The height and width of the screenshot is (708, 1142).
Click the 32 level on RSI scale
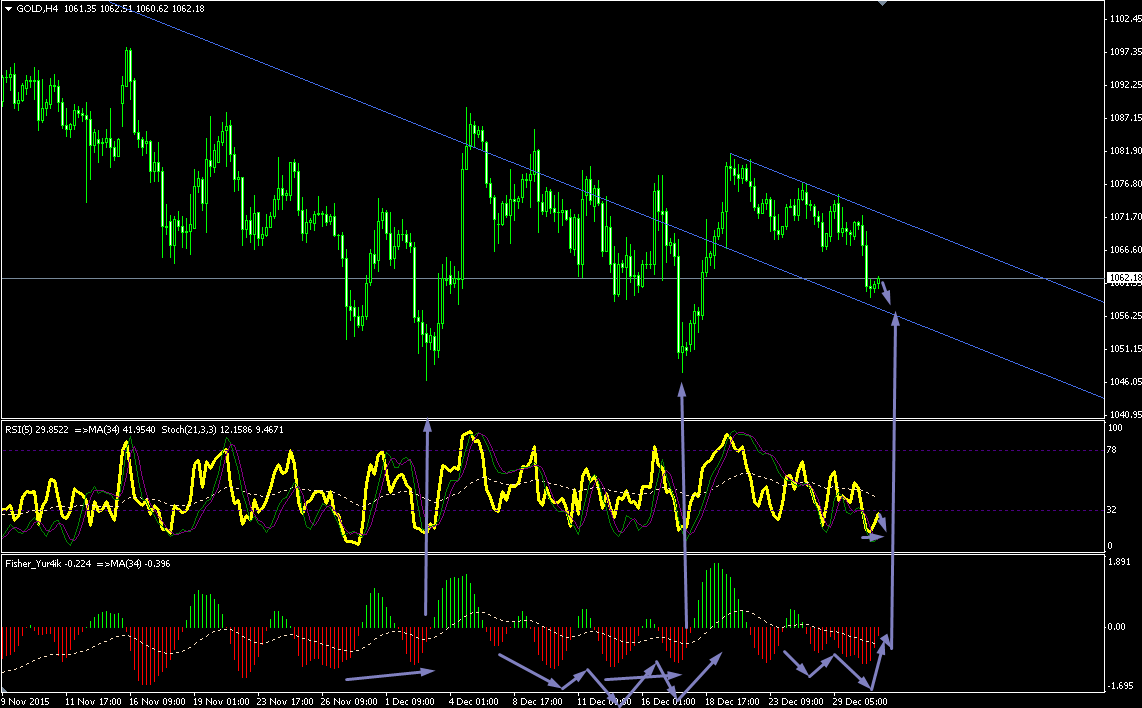click(x=1112, y=510)
